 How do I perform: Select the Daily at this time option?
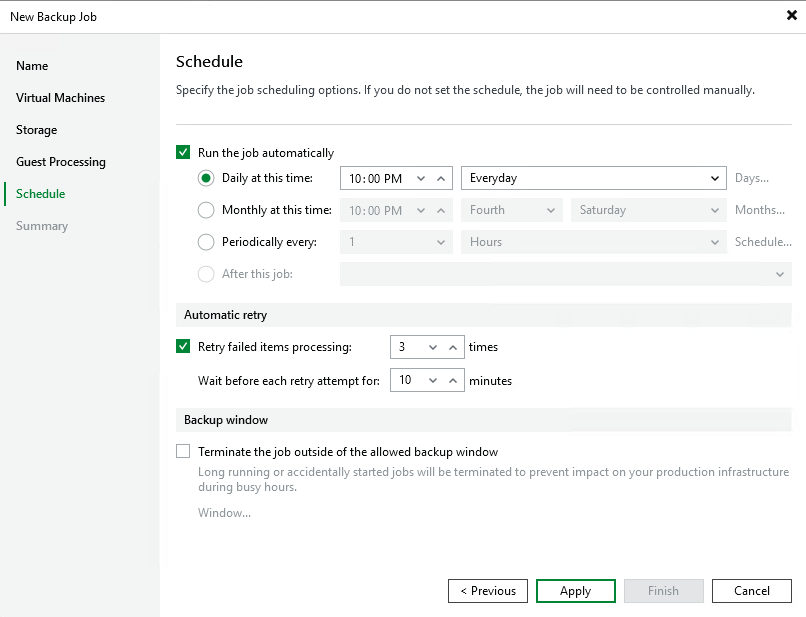pos(205,180)
